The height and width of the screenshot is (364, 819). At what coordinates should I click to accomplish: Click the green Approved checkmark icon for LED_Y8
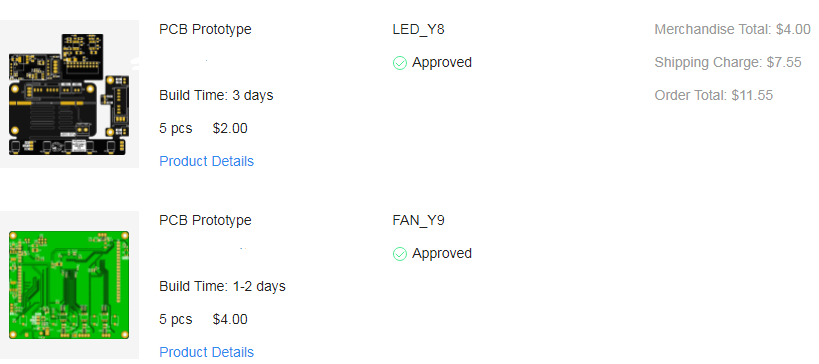tap(400, 63)
